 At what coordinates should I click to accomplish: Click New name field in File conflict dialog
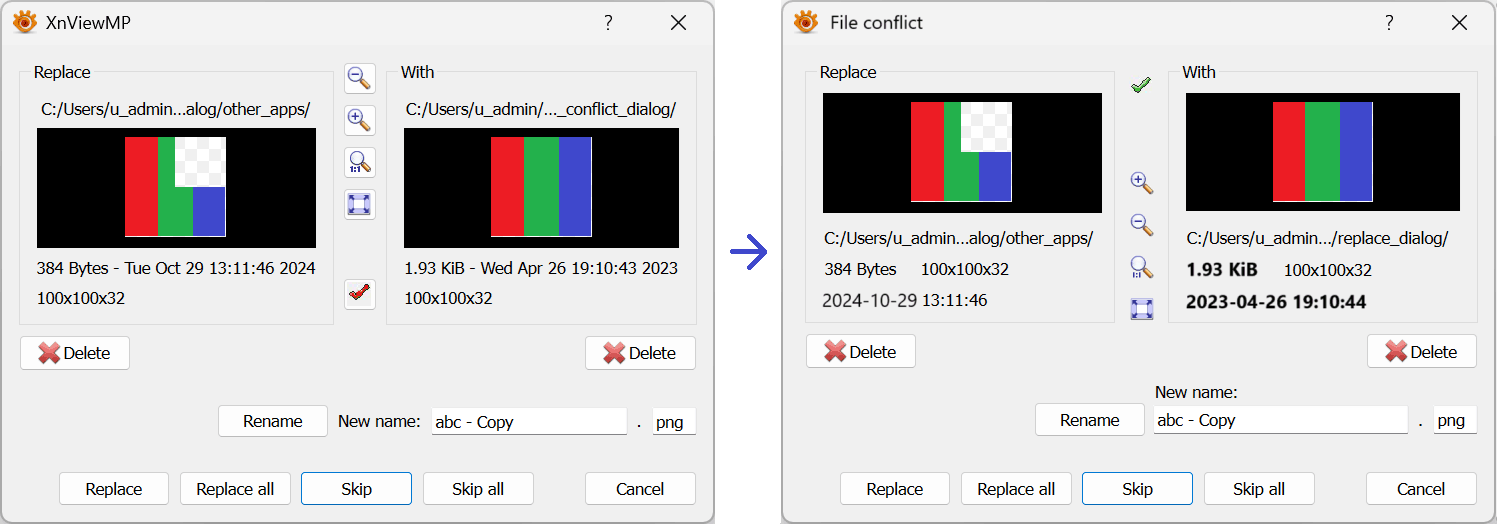coord(1280,420)
